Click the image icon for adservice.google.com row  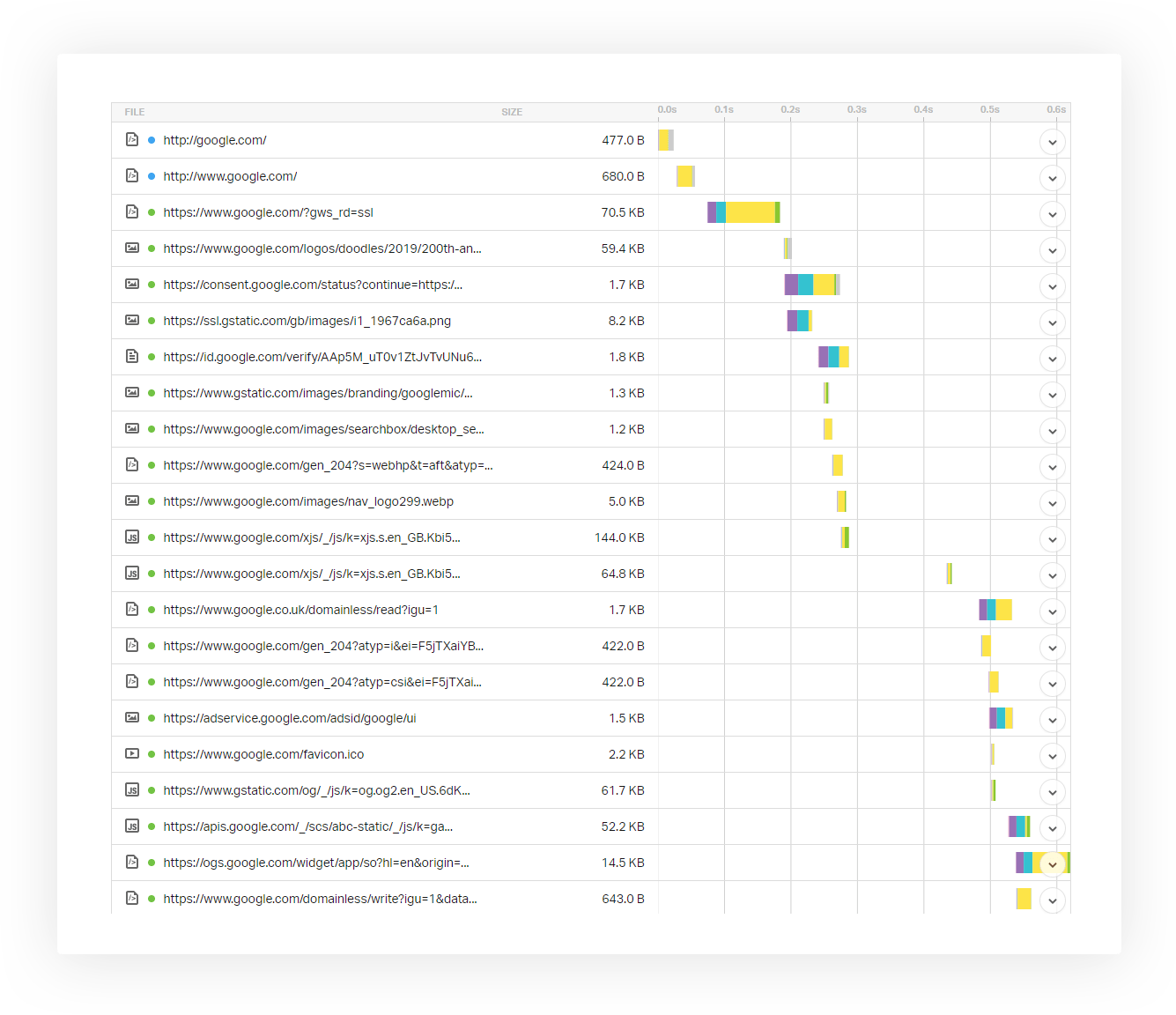(x=132, y=717)
